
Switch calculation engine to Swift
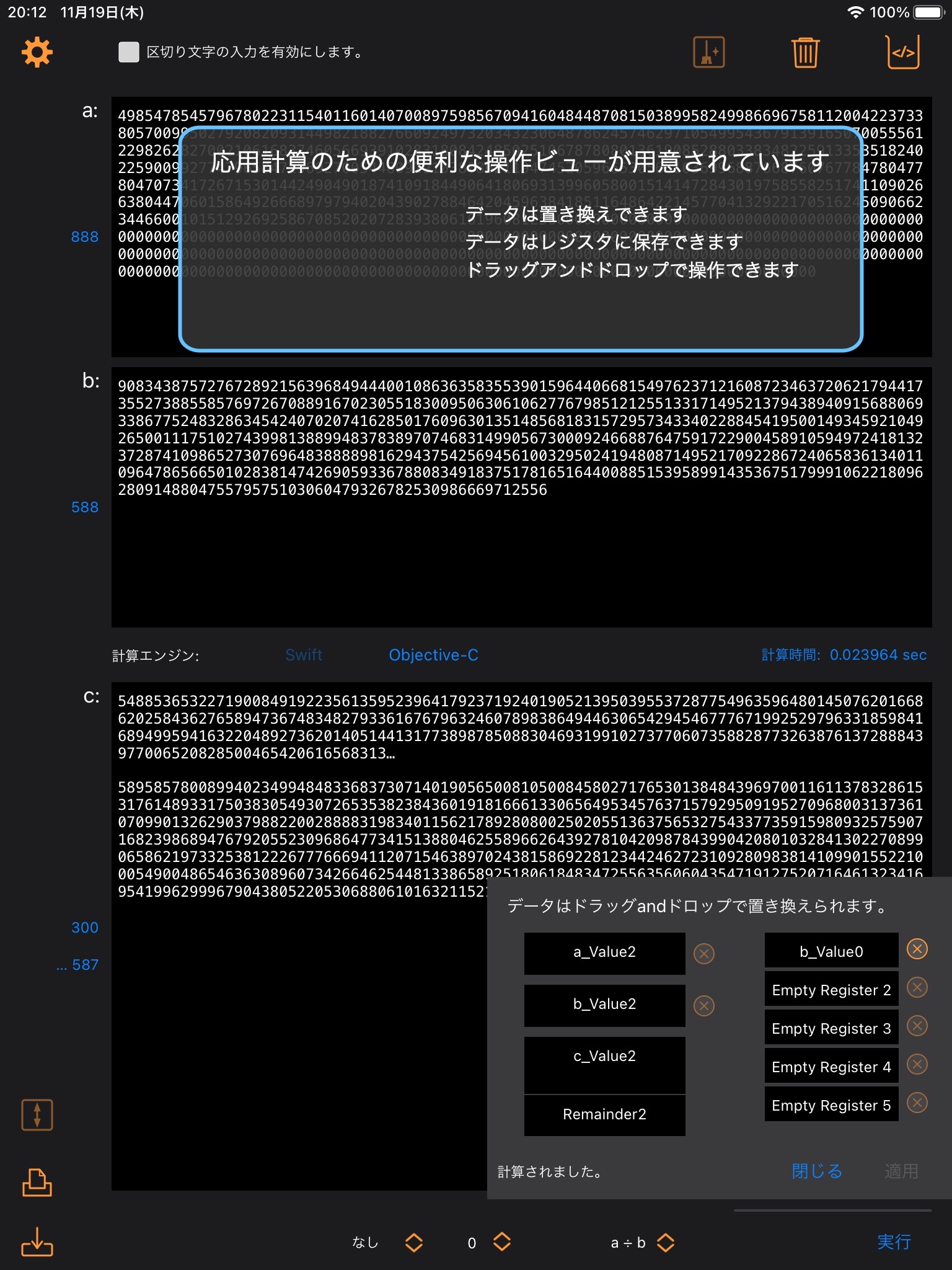(304, 655)
